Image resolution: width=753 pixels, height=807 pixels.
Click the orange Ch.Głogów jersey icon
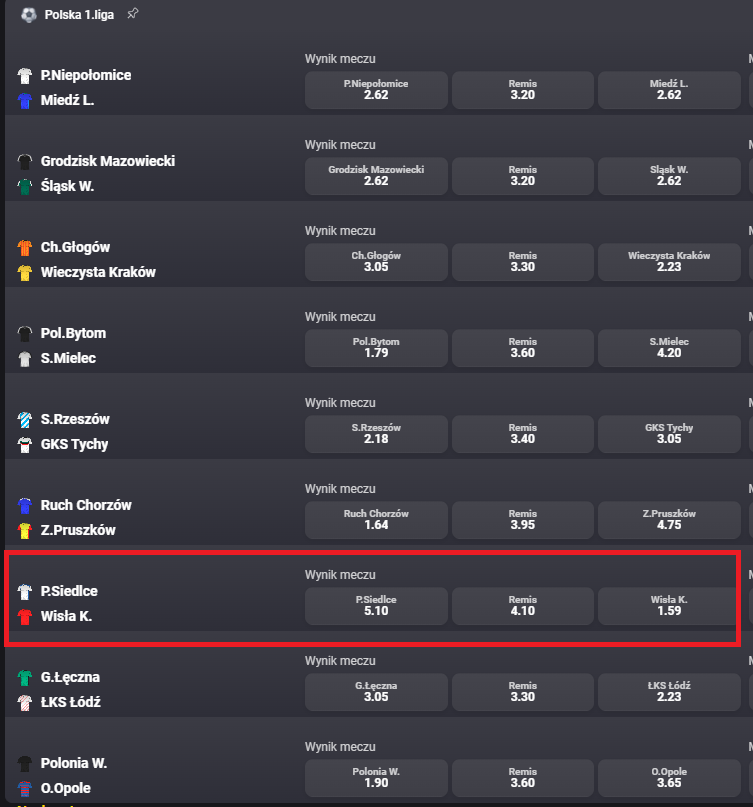coord(25,248)
